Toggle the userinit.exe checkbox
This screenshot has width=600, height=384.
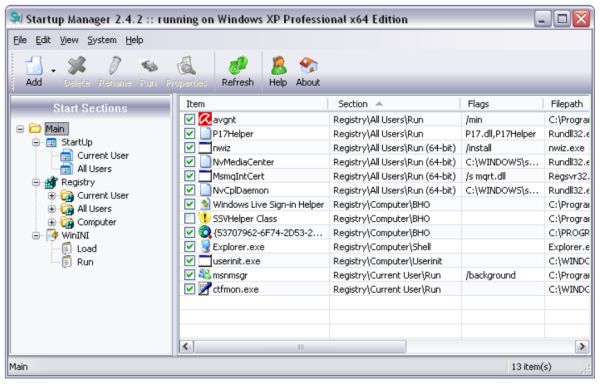click(189, 261)
